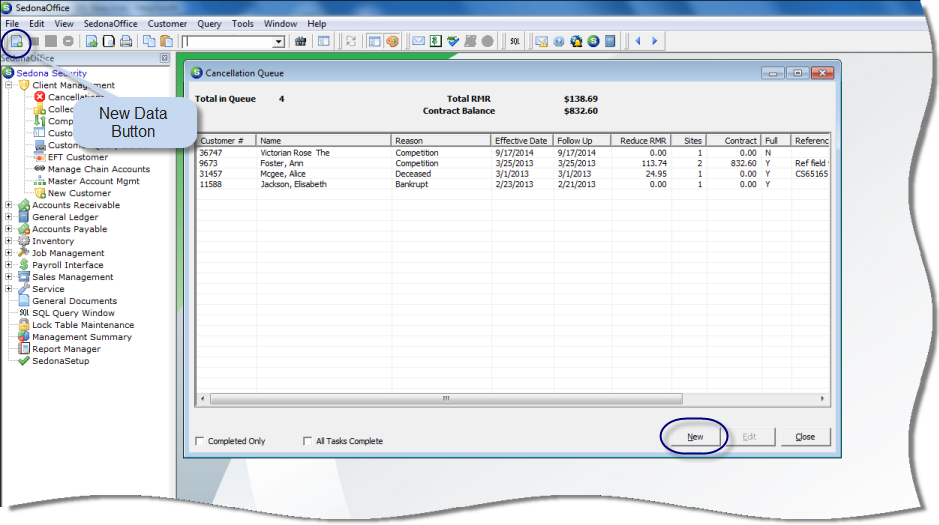The image size is (939, 525).
Task: Select the Mcgee, Alice row
Action: [x=513, y=174]
